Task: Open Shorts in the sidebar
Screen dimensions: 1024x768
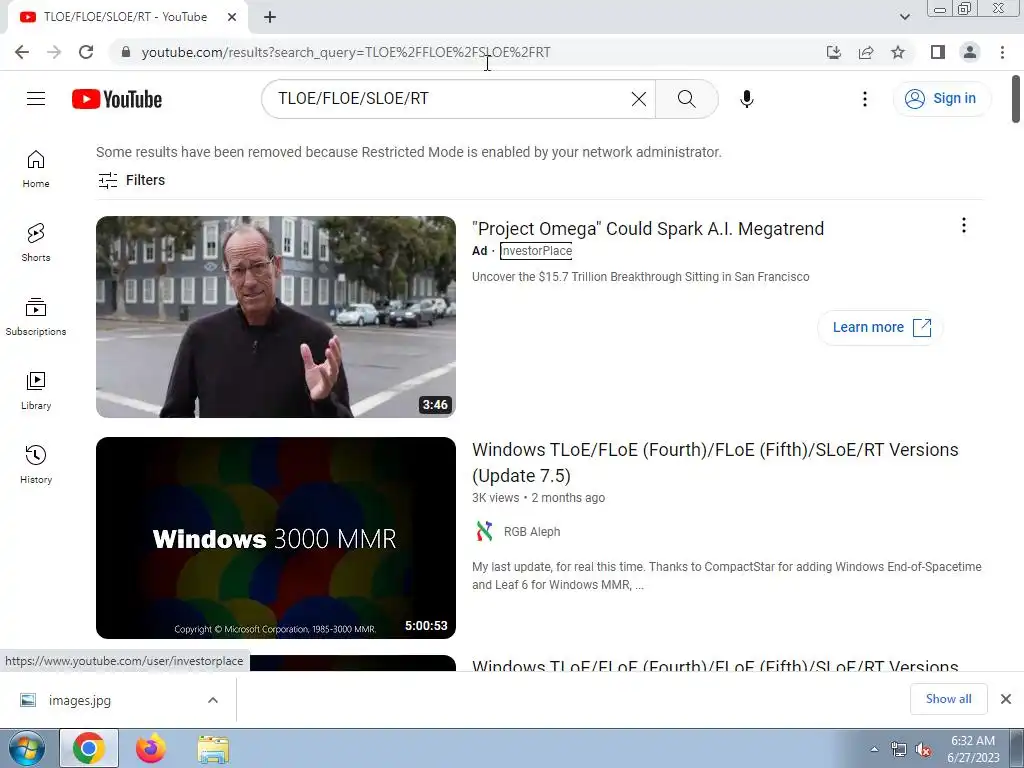Action: tap(36, 243)
